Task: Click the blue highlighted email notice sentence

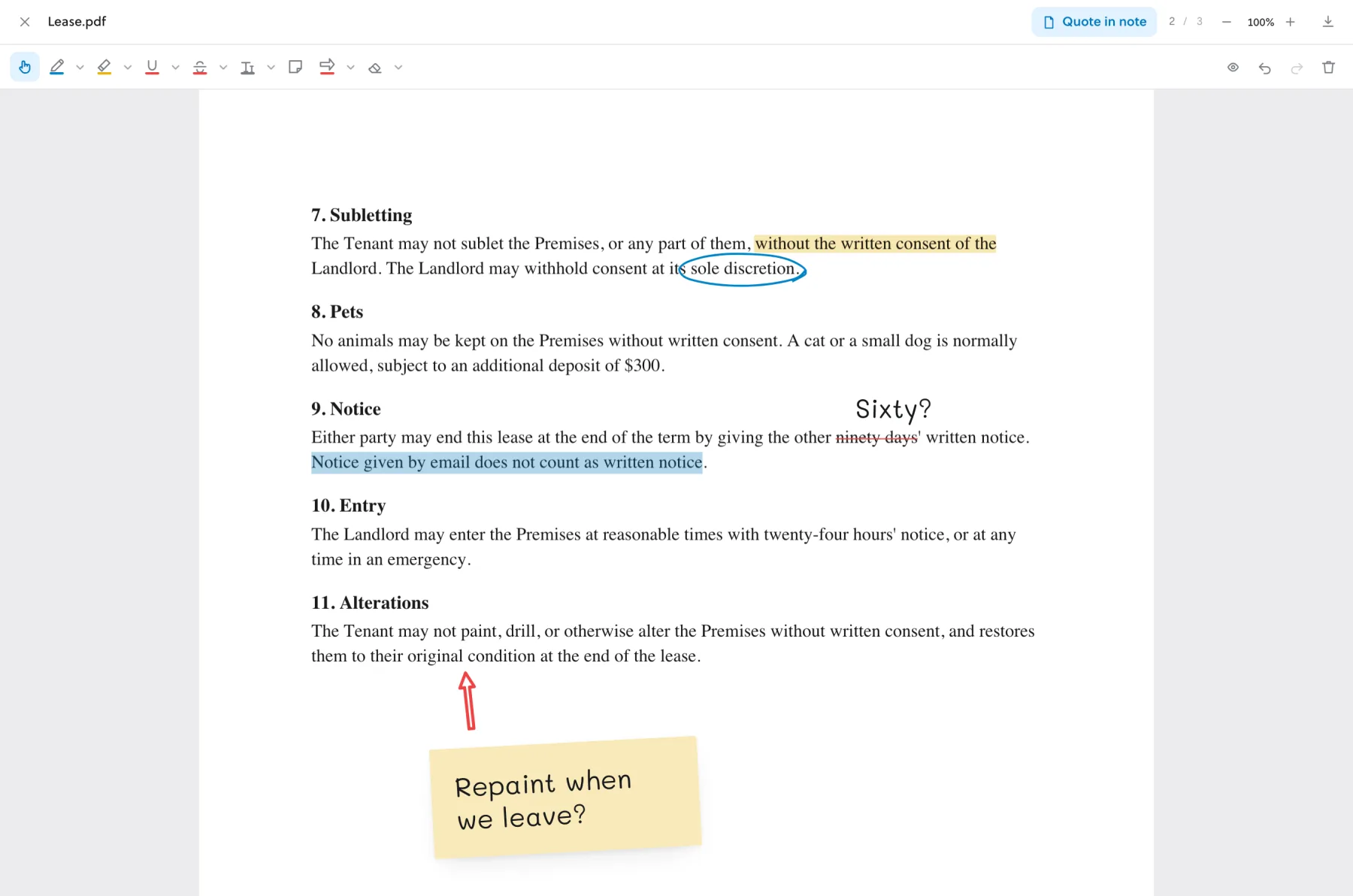Action: (x=507, y=462)
